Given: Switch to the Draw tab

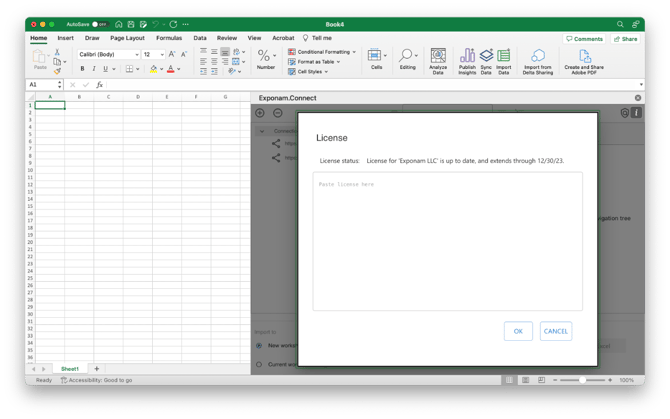Looking at the screenshot, I should click(92, 38).
